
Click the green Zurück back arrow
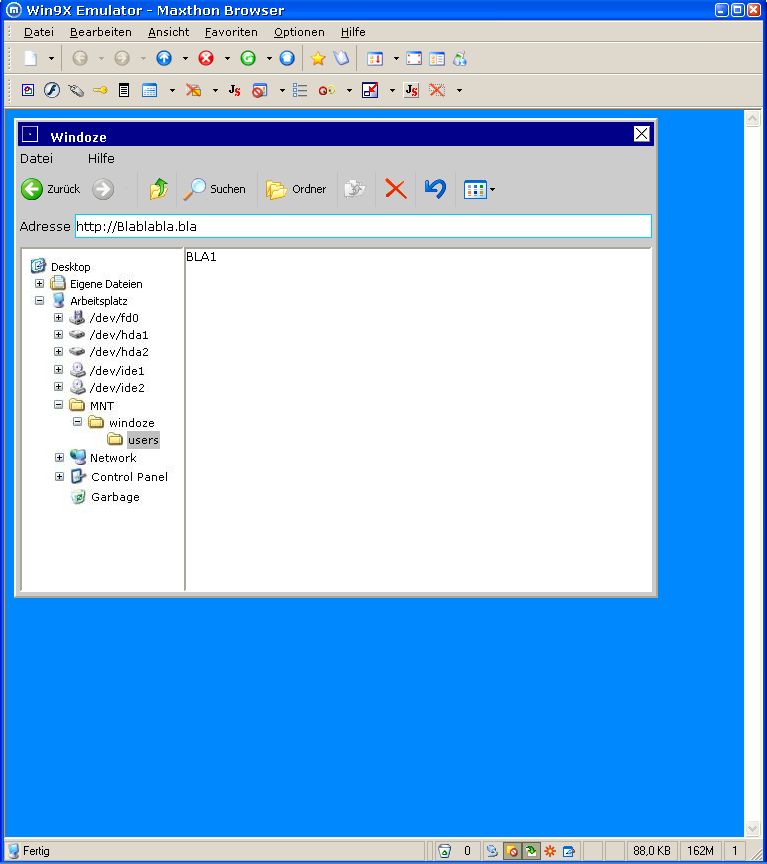[x=32, y=189]
